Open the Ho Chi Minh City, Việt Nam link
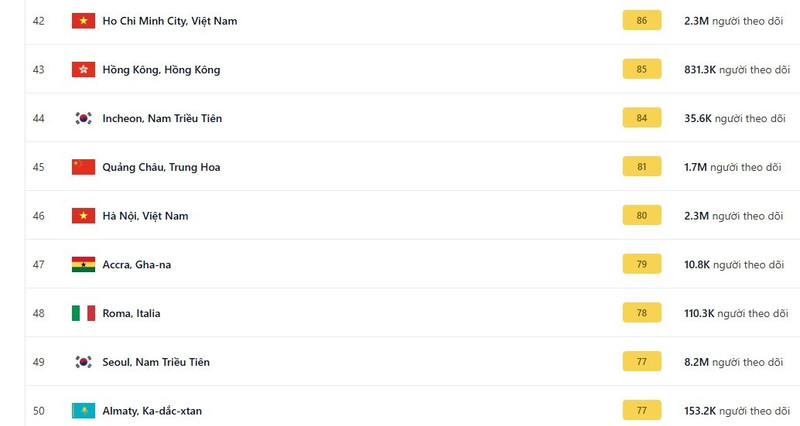Viewport: 800px width, 426px height. pos(170,21)
